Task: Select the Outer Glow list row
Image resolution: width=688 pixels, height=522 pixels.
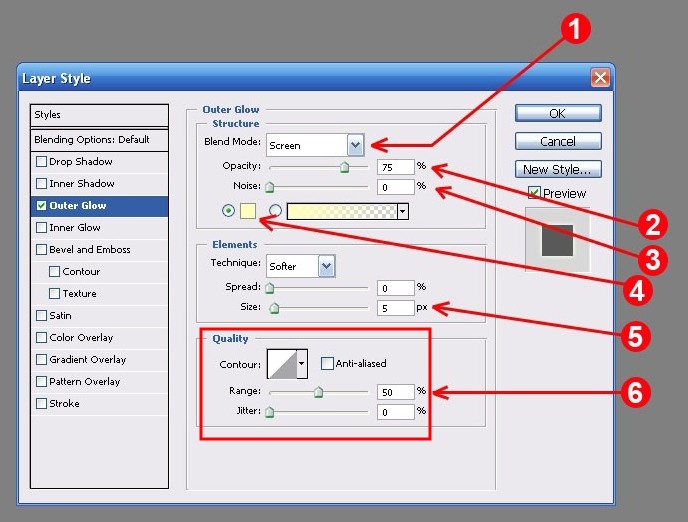Action: (99, 206)
